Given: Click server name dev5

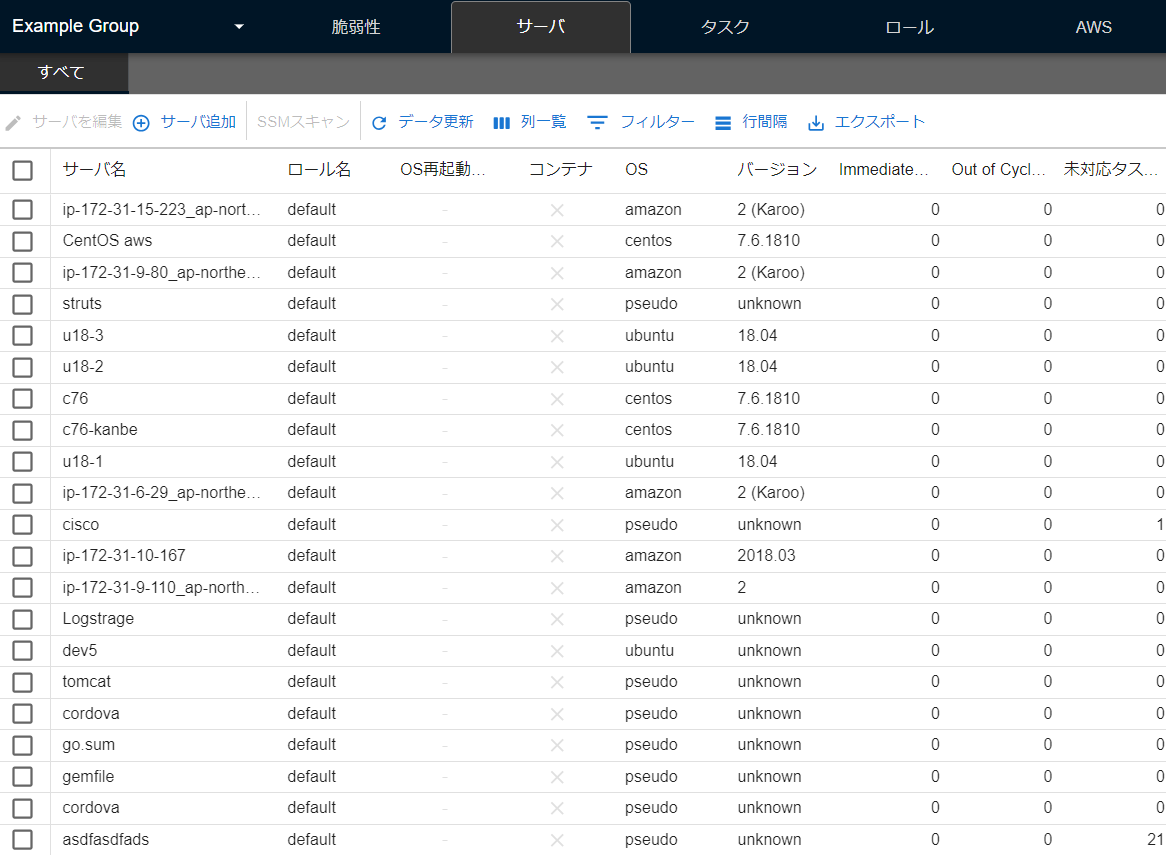Looking at the screenshot, I should coord(80,651).
